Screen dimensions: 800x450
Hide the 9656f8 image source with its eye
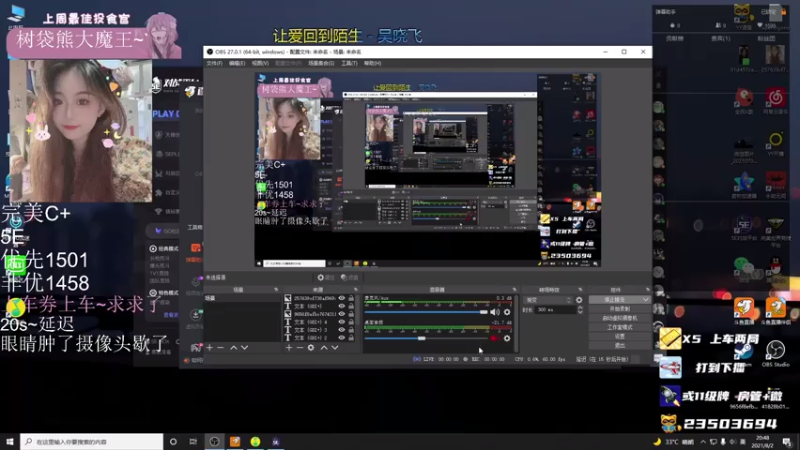(341, 314)
